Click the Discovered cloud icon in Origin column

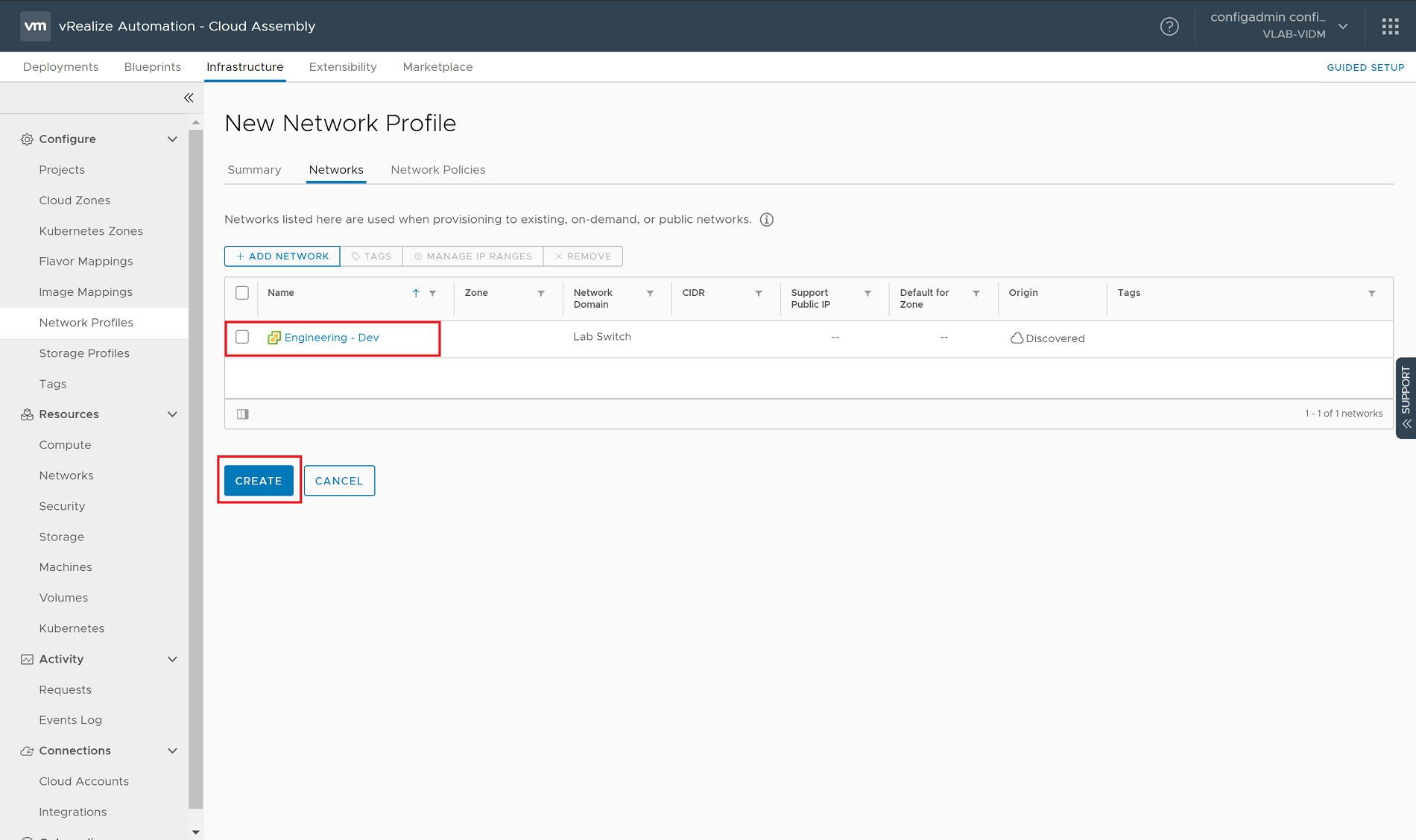coord(1017,338)
